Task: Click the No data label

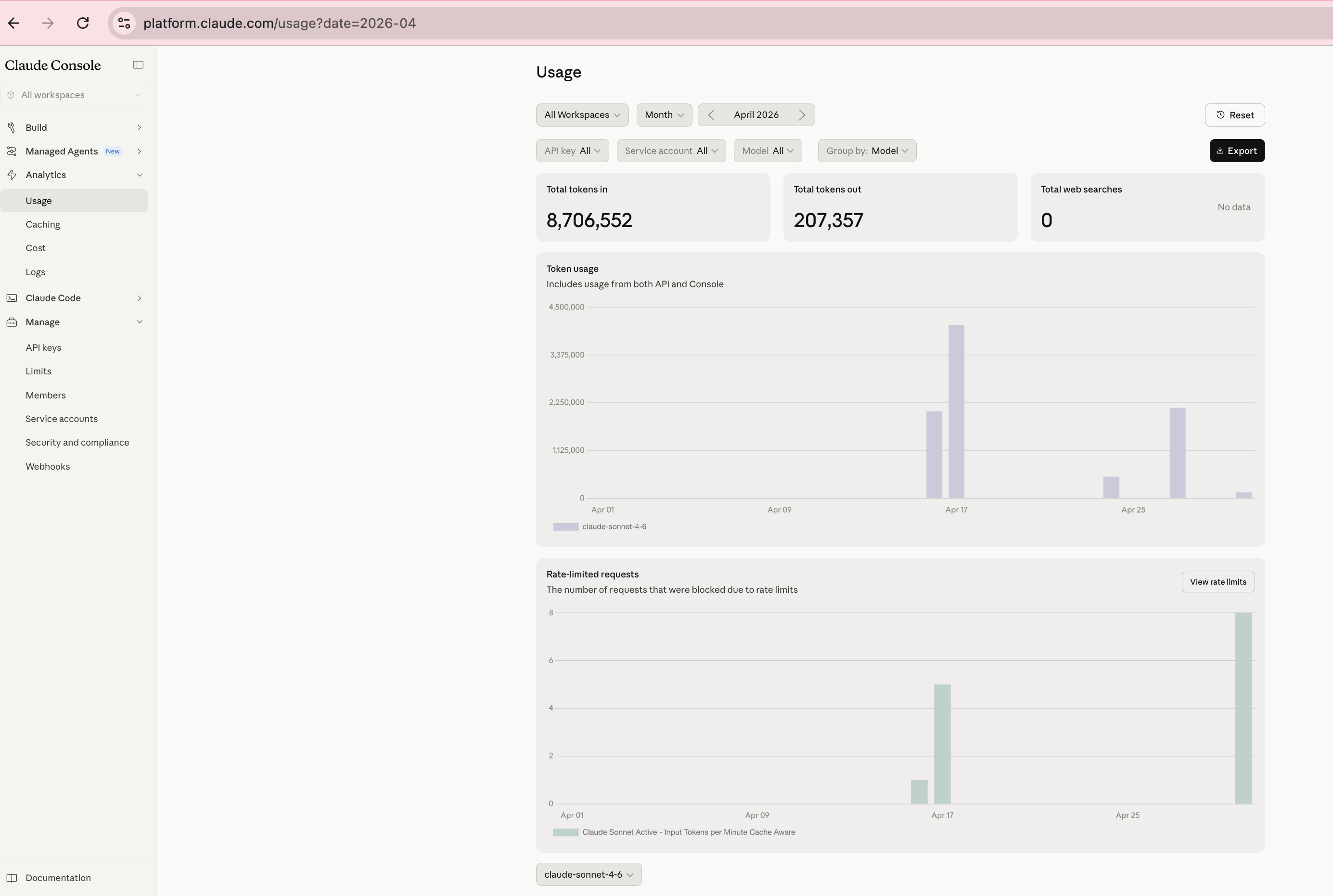Action: 1234,207
